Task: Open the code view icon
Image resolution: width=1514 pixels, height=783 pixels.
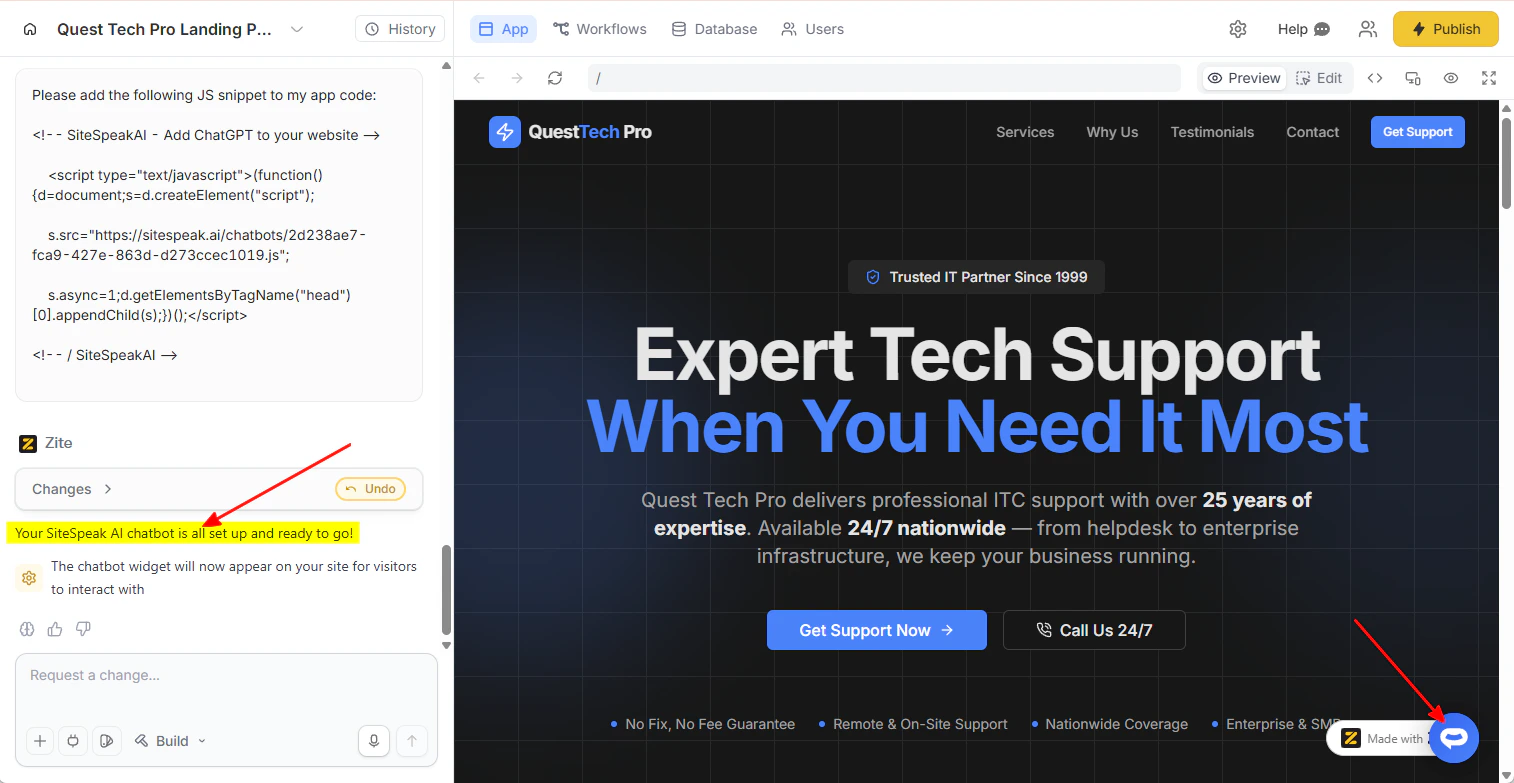Action: click(x=1375, y=78)
